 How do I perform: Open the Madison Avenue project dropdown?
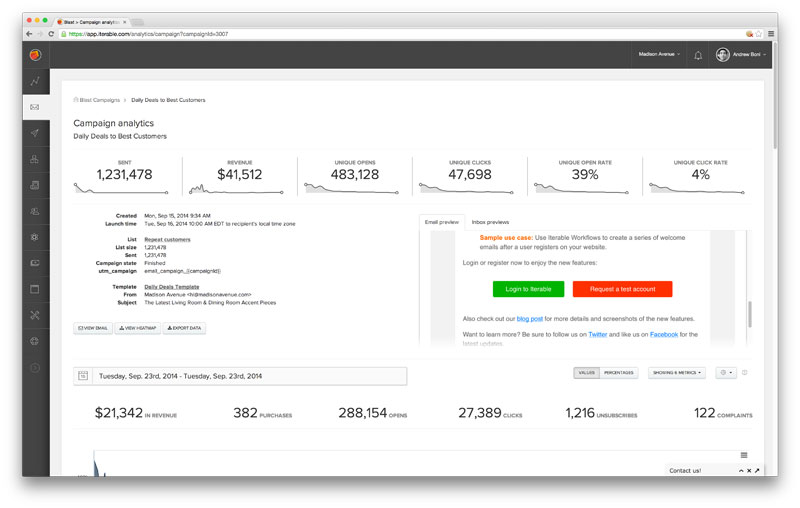pyautogui.click(x=659, y=54)
